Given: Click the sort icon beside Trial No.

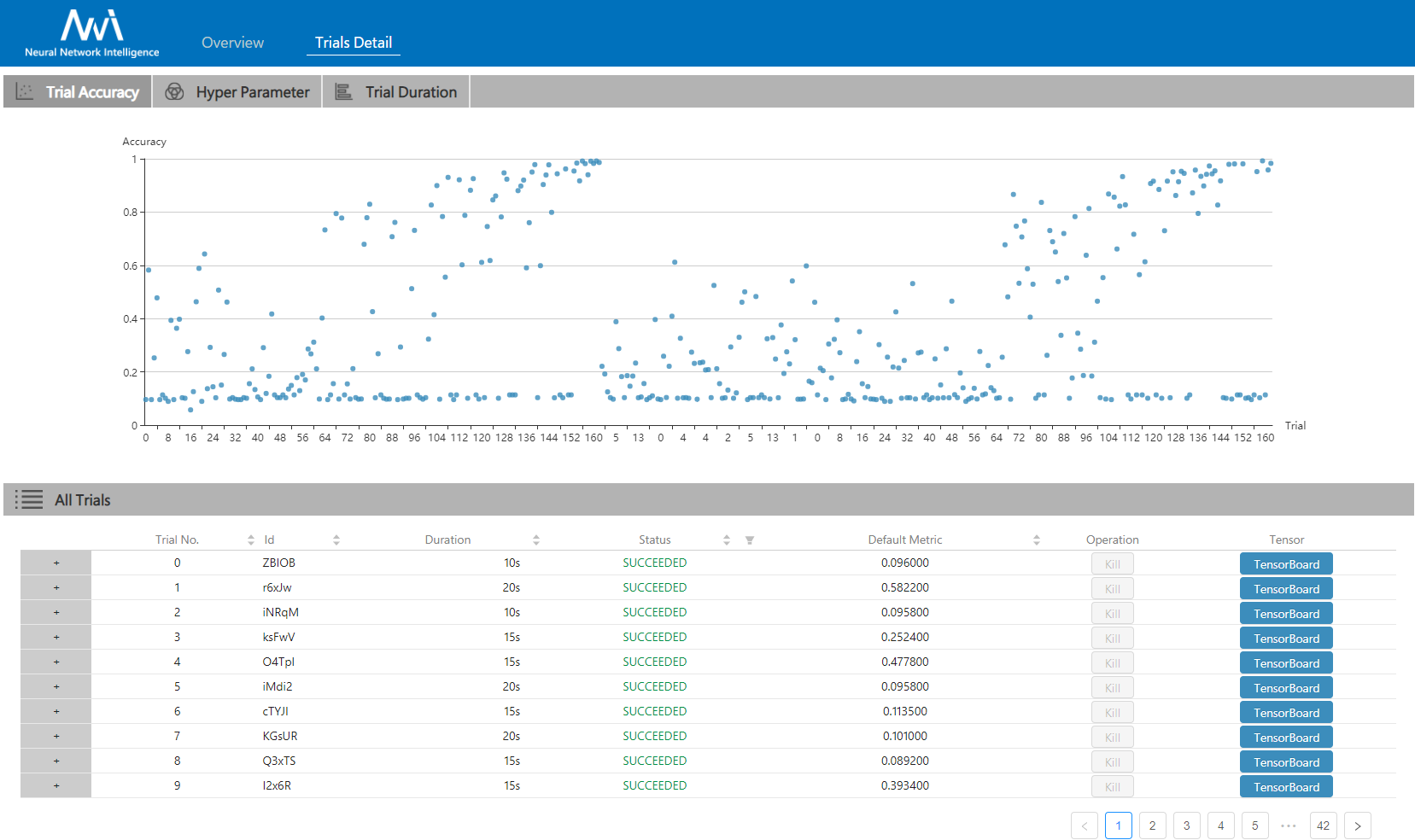Looking at the screenshot, I should click(x=250, y=540).
